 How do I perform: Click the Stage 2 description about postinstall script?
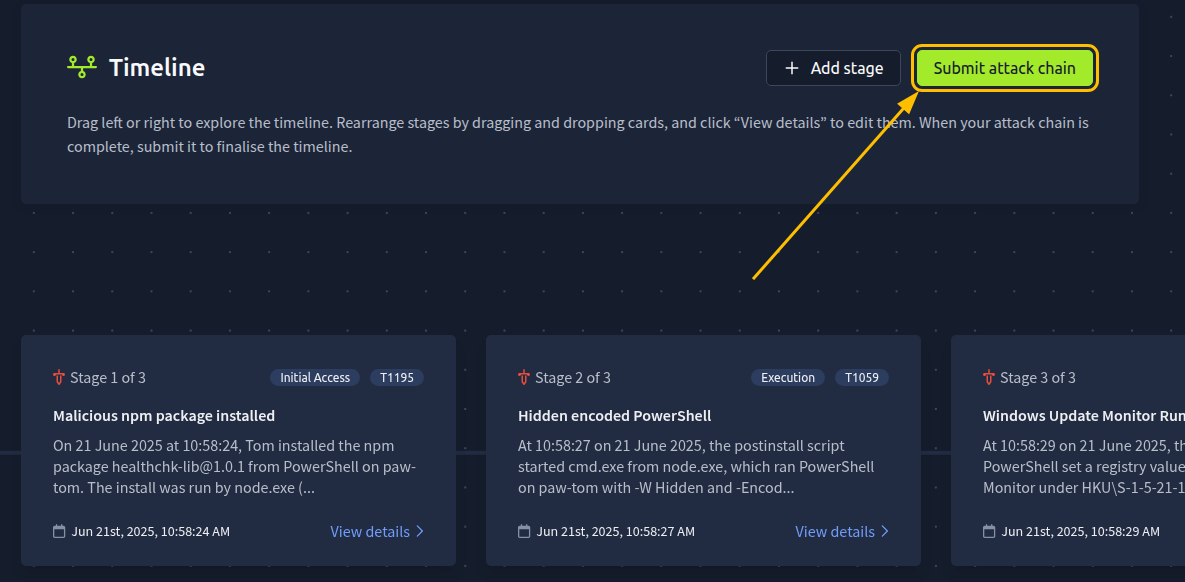point(696,467)
